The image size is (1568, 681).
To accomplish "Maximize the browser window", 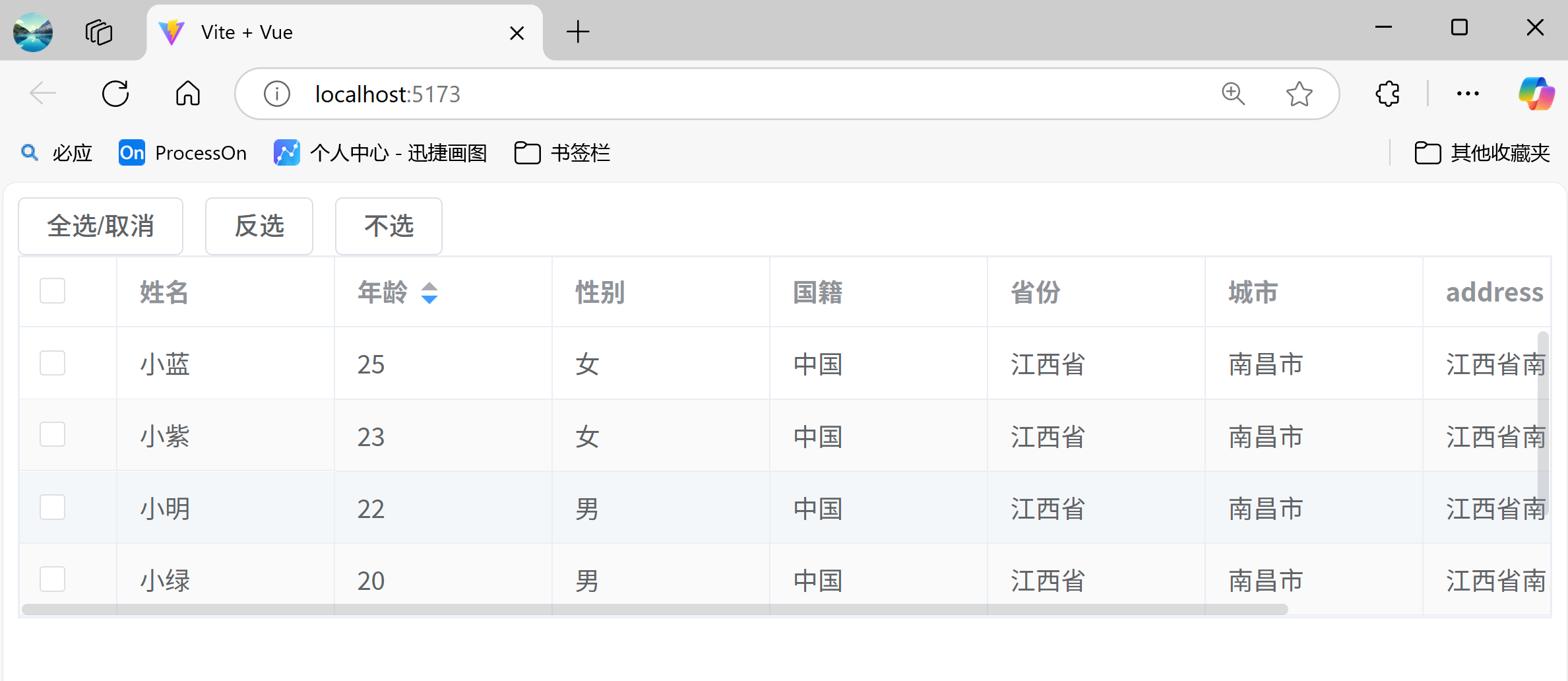I will (x=1459, y=28).
